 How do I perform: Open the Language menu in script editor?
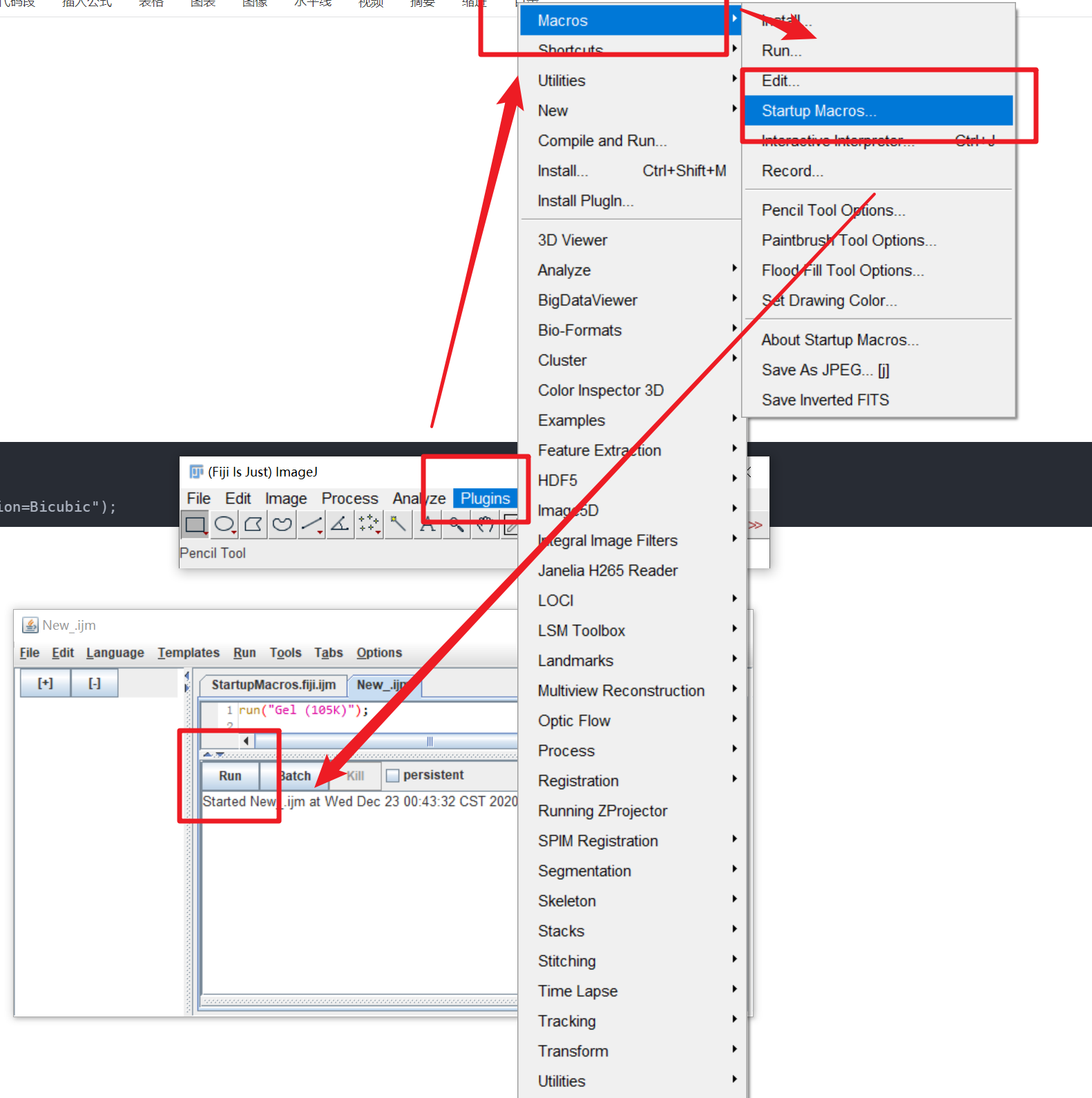[115, 653]
